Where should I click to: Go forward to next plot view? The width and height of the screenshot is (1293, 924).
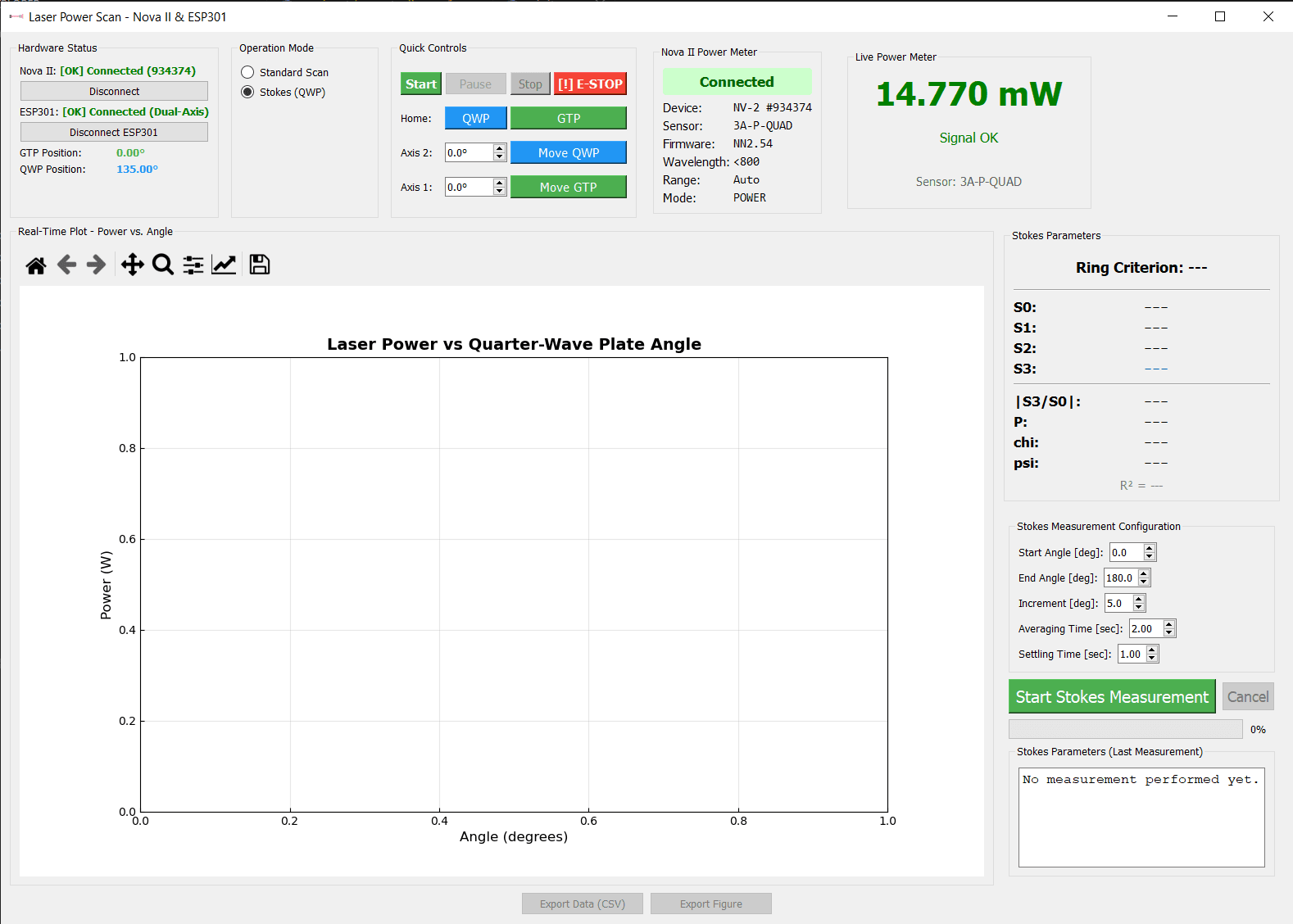pos(97,265)
